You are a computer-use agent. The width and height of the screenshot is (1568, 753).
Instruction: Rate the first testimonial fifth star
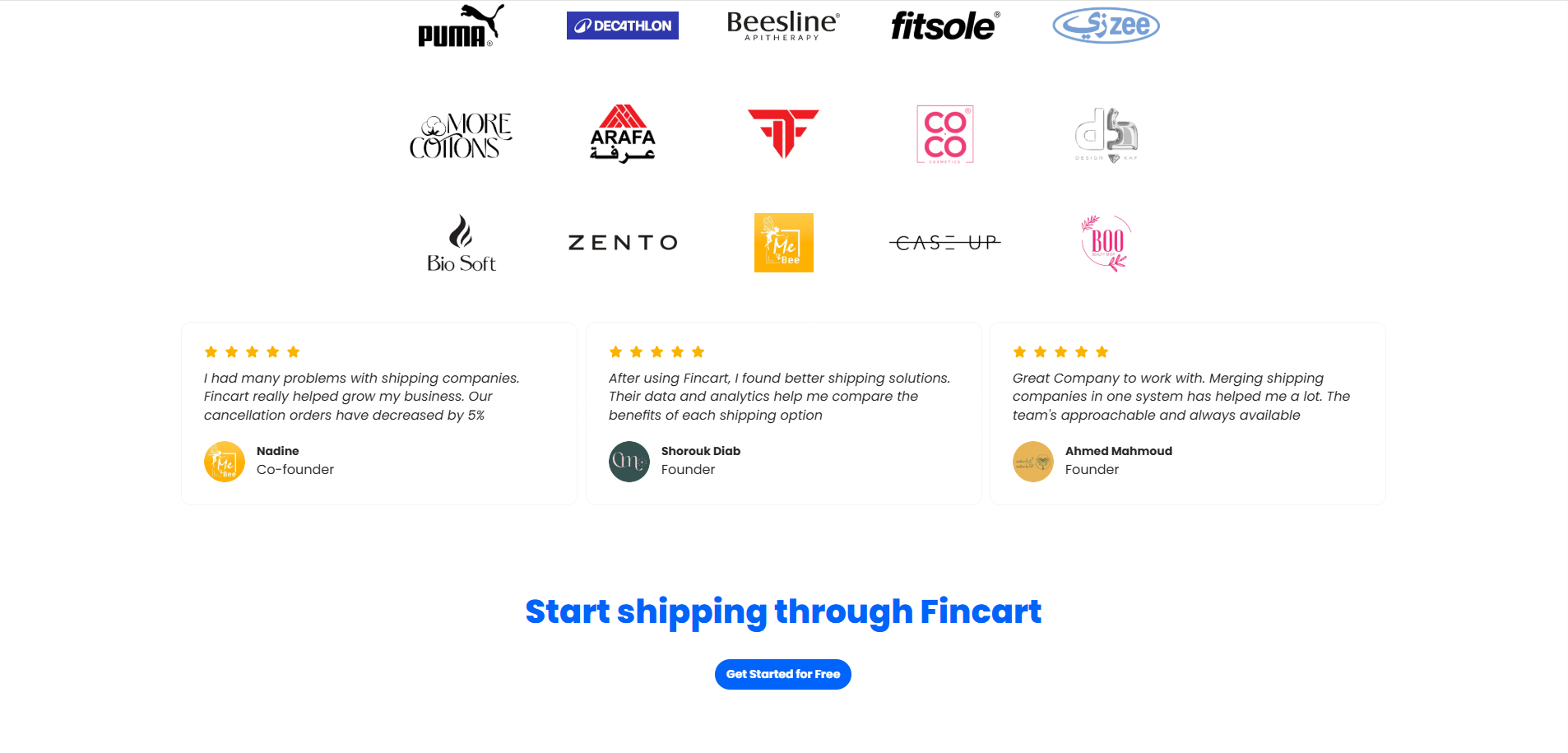coord(294,351)
